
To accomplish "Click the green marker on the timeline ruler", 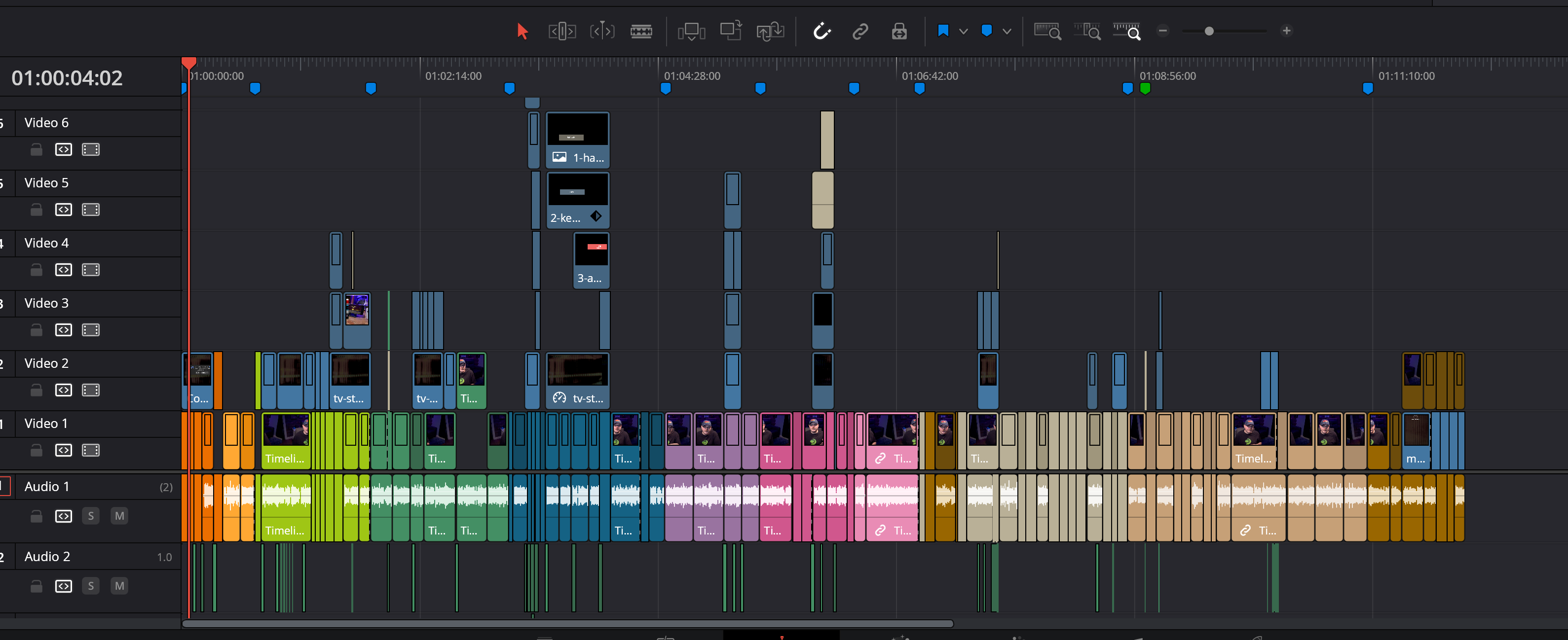I will tap(1145, 88).
